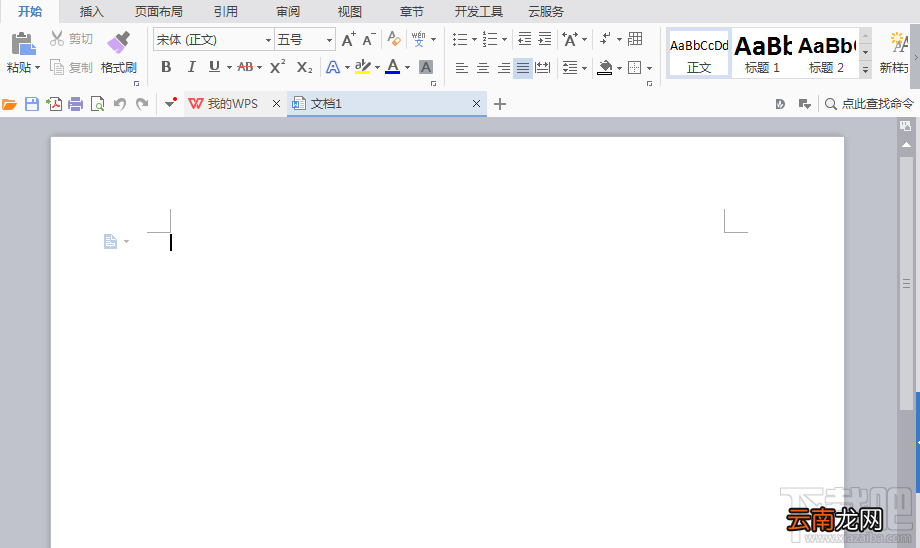Export the document to PDF
Viewport: 920px width, 548px height.
point(54,104)
